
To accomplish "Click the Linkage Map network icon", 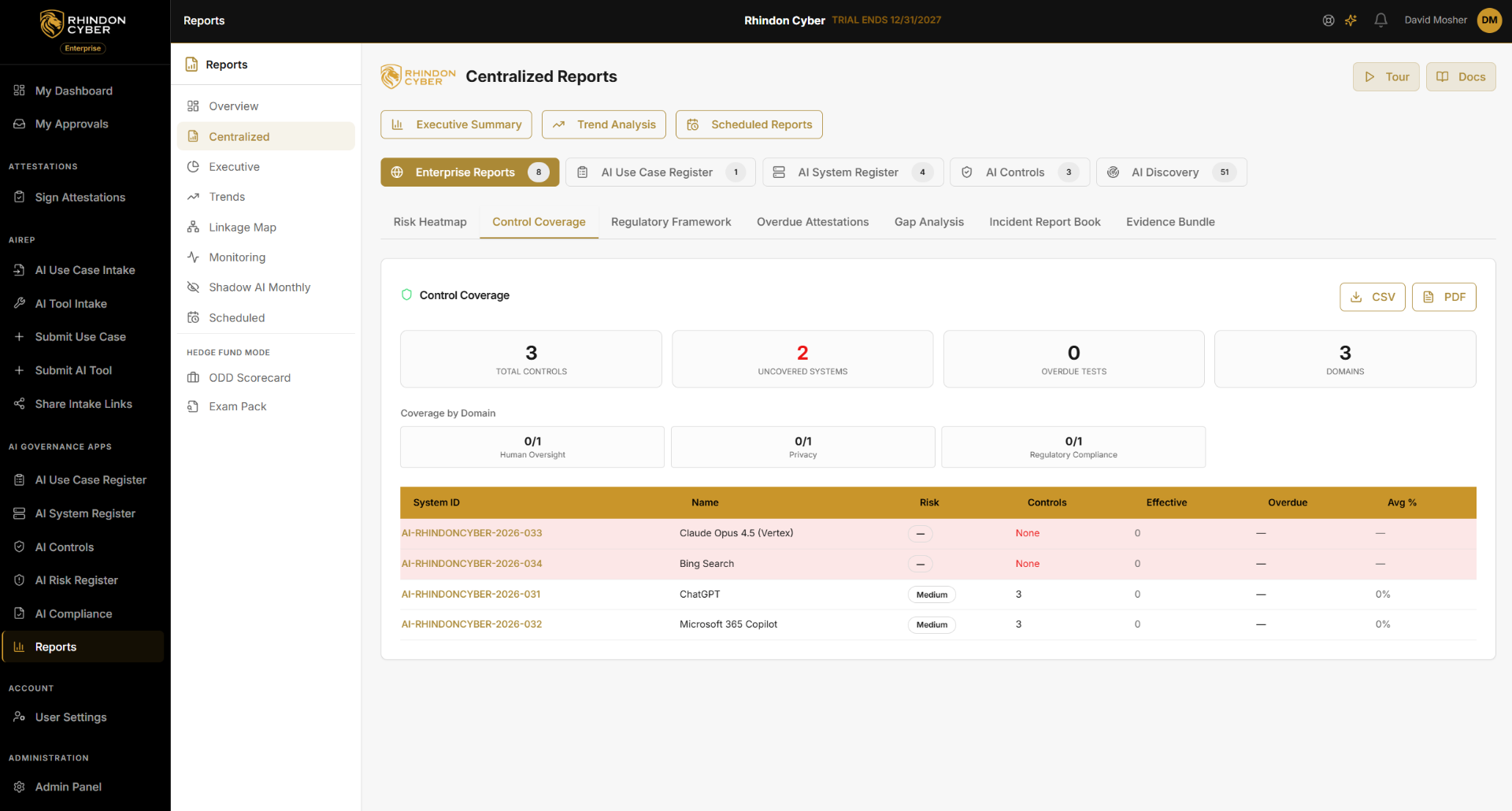I will [193, 227].
